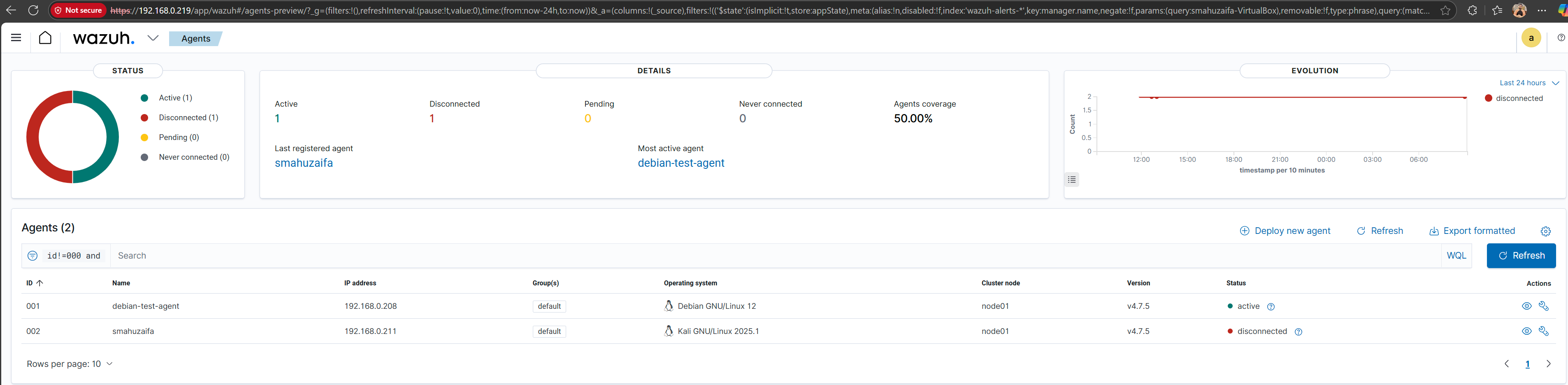
Task: Sort by the Name column header
Action: pos(121,283)
